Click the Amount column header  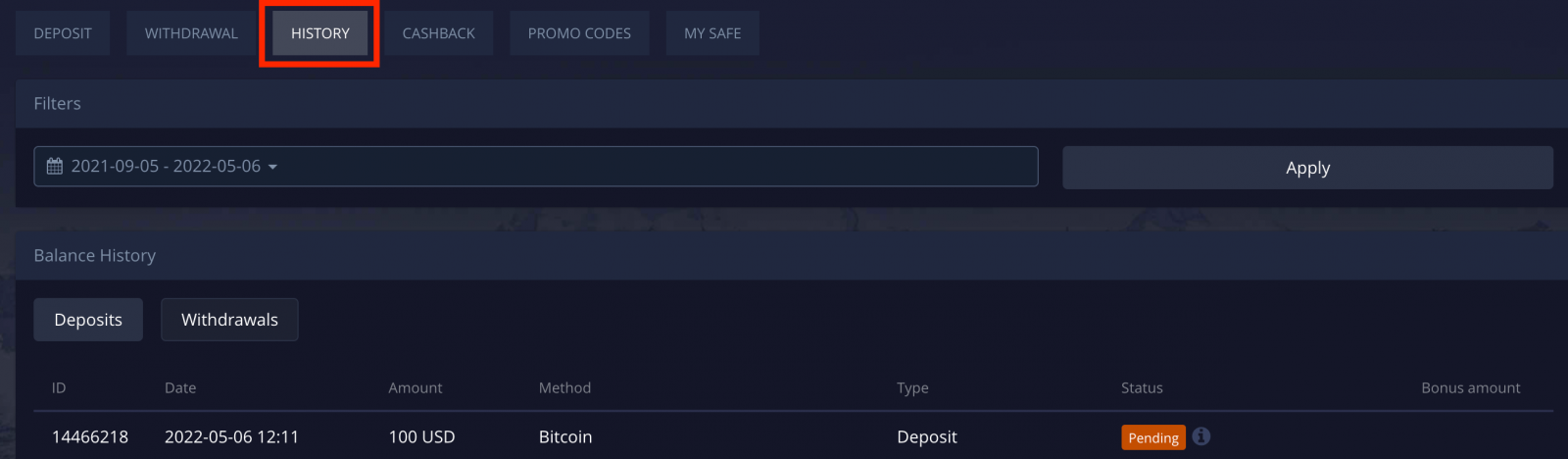416,387
